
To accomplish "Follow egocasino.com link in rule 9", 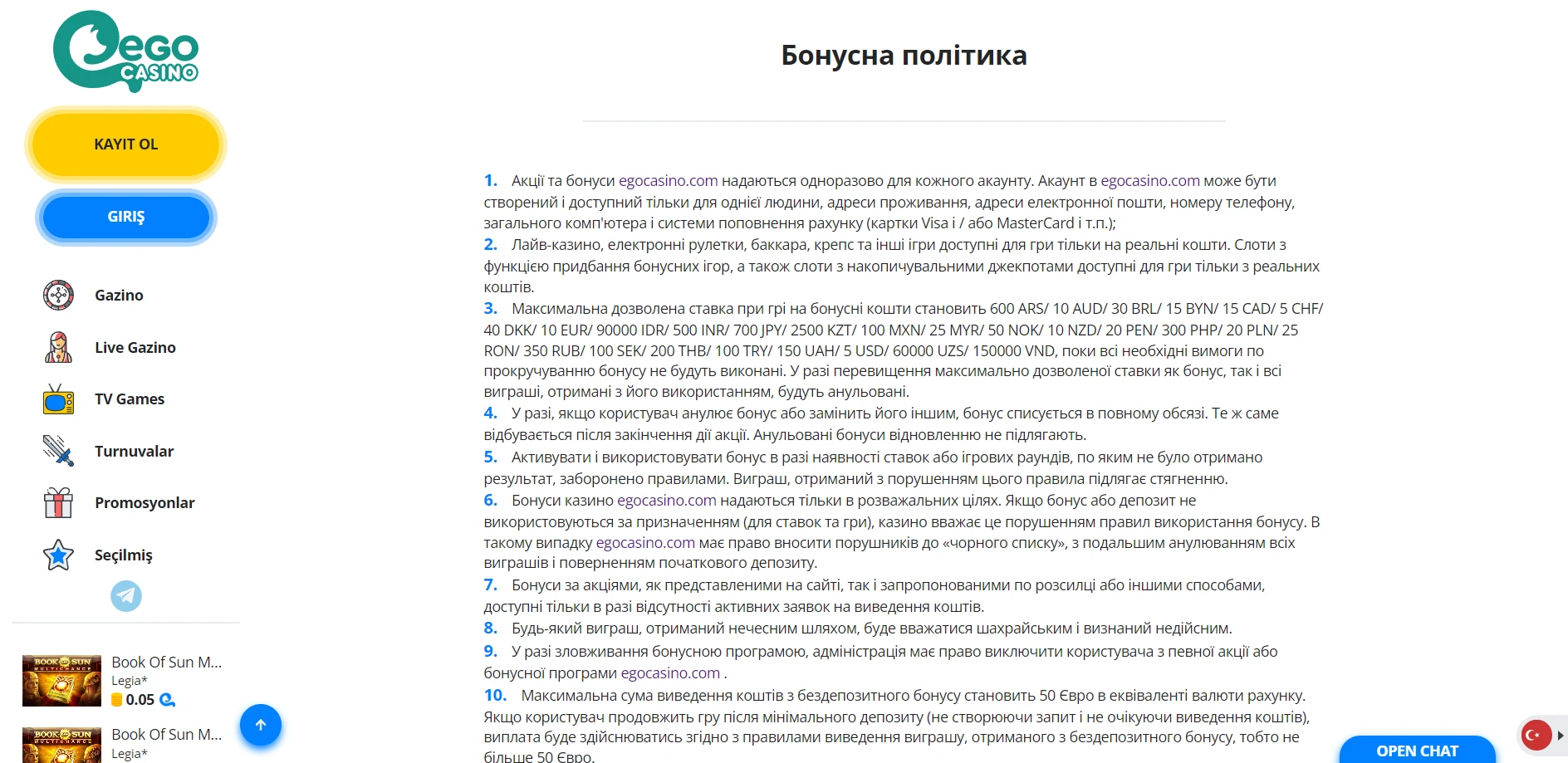I will coord(670,673).
